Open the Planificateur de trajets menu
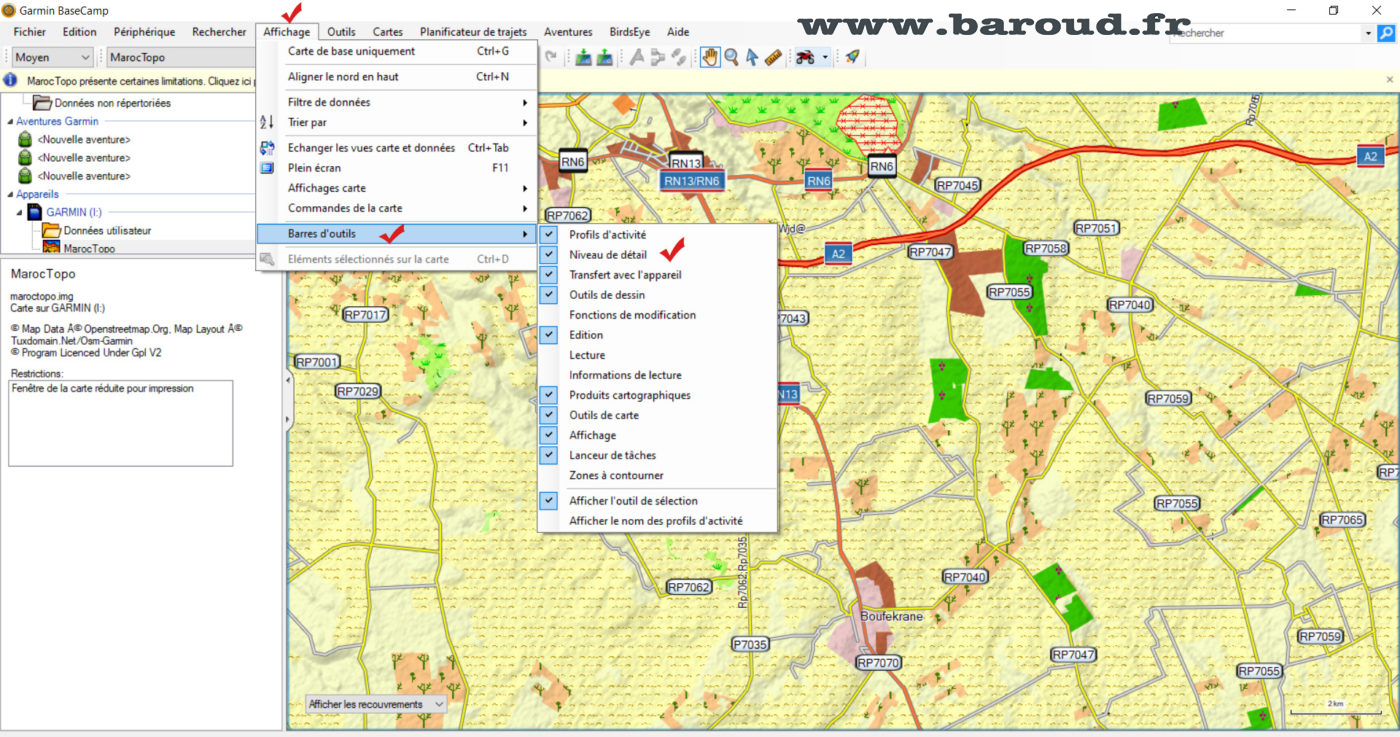The height and width of the screenshot is (737, 1400). pyautogui.click(x=473, y=32)
